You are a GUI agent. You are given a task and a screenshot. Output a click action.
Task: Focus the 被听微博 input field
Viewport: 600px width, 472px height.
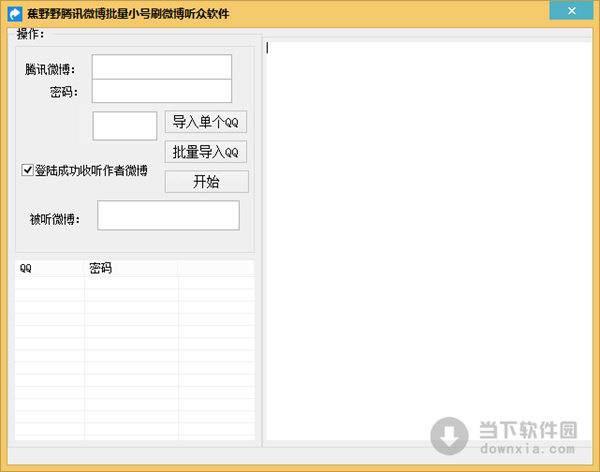pyautogui.click(x=168, y=215)
